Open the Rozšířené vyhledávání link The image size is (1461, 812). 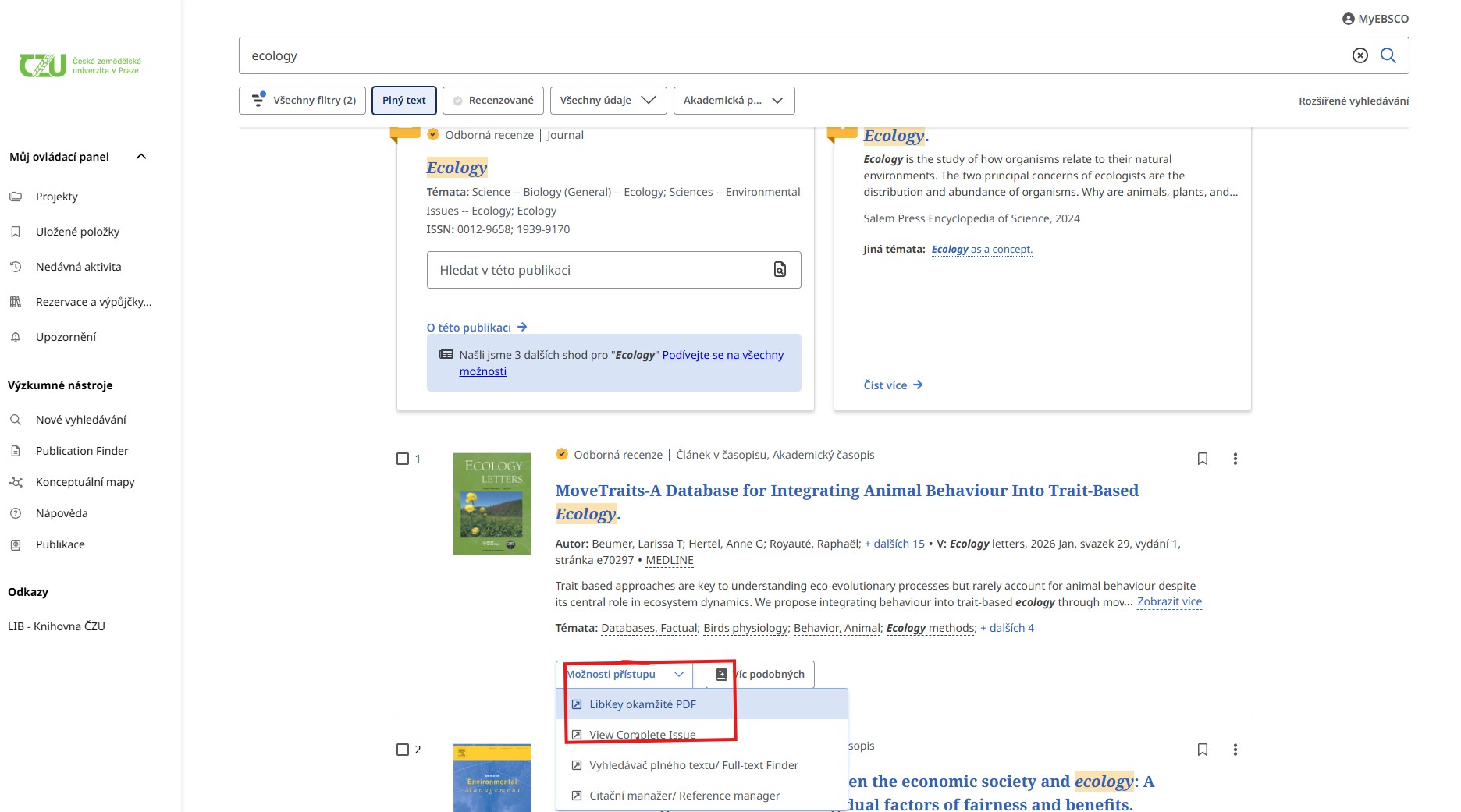[x=1353, y=101]
